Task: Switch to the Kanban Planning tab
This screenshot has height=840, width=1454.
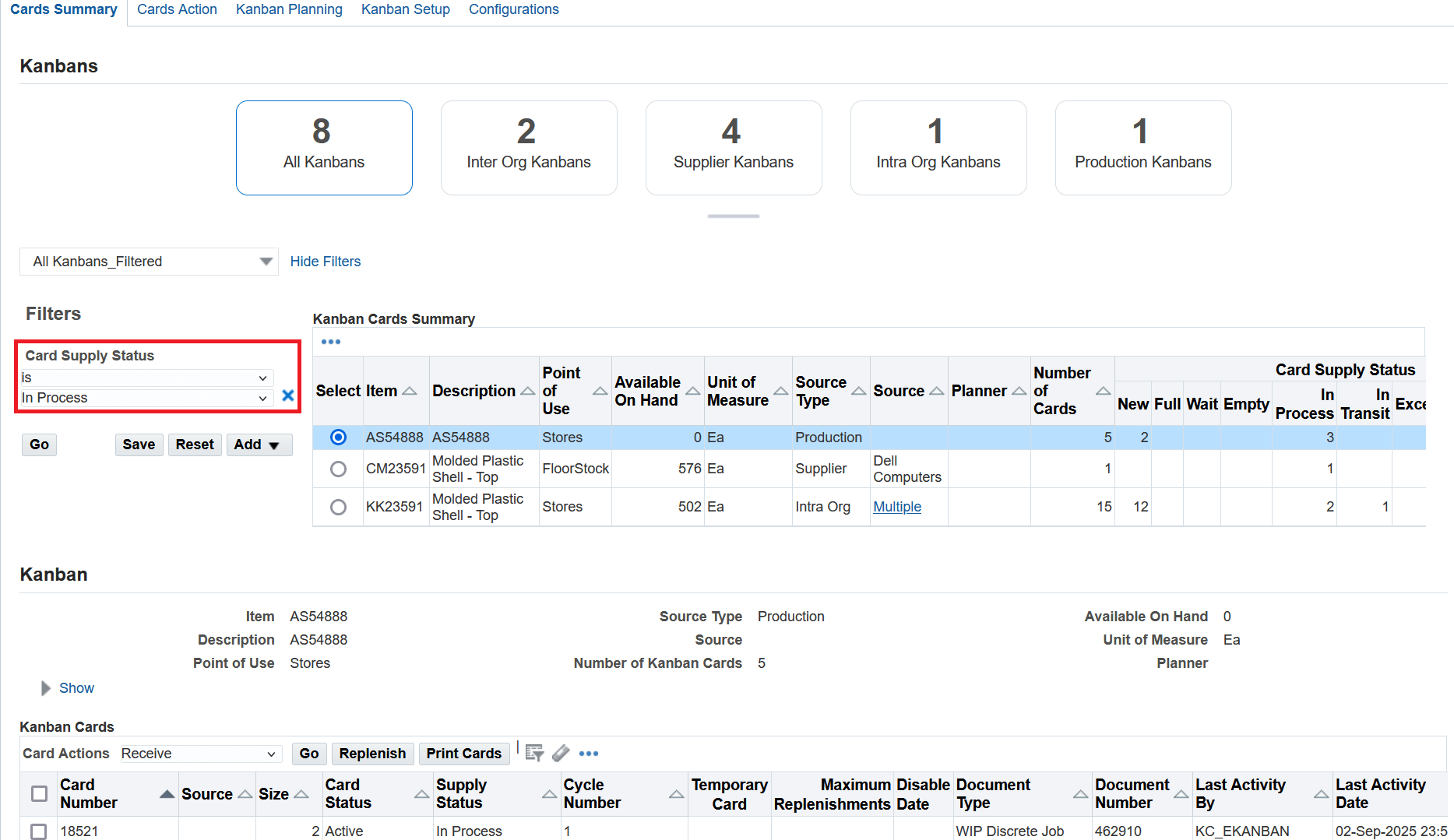Action: coord(289,9)
